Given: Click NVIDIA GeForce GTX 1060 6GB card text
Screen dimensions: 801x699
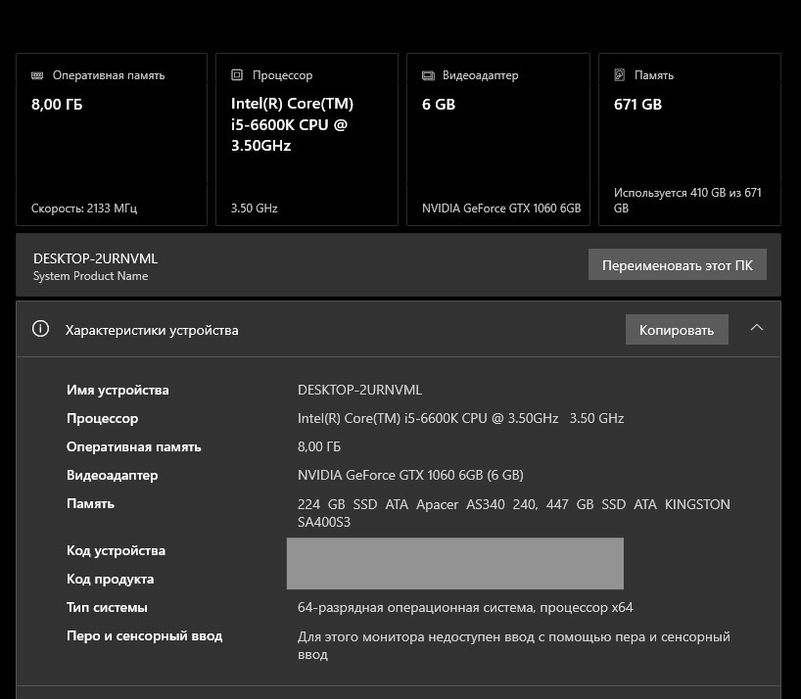Looking at the screenshot, I should pos(502,208).
